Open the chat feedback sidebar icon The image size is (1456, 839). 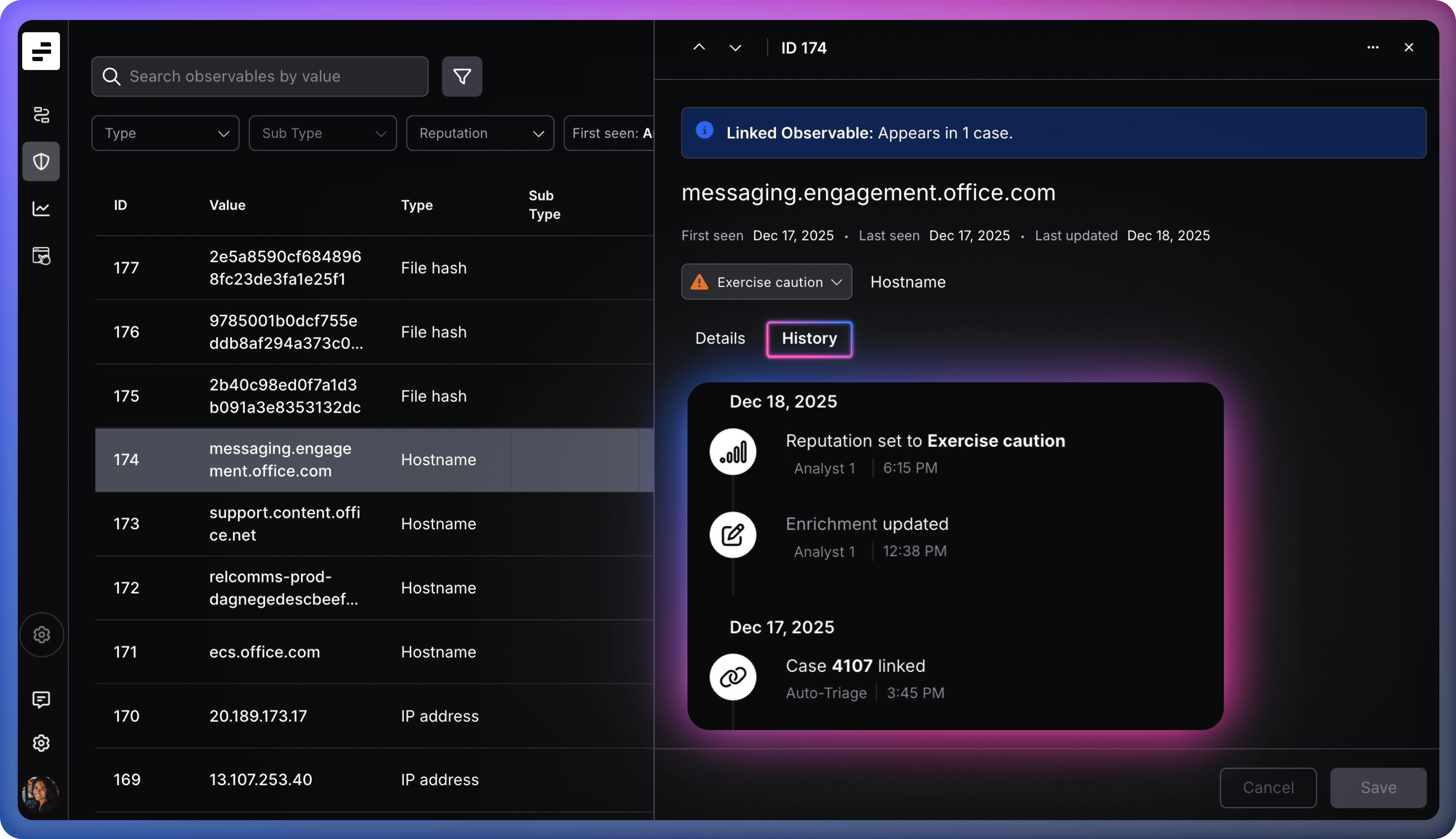(x=41, y=700)
